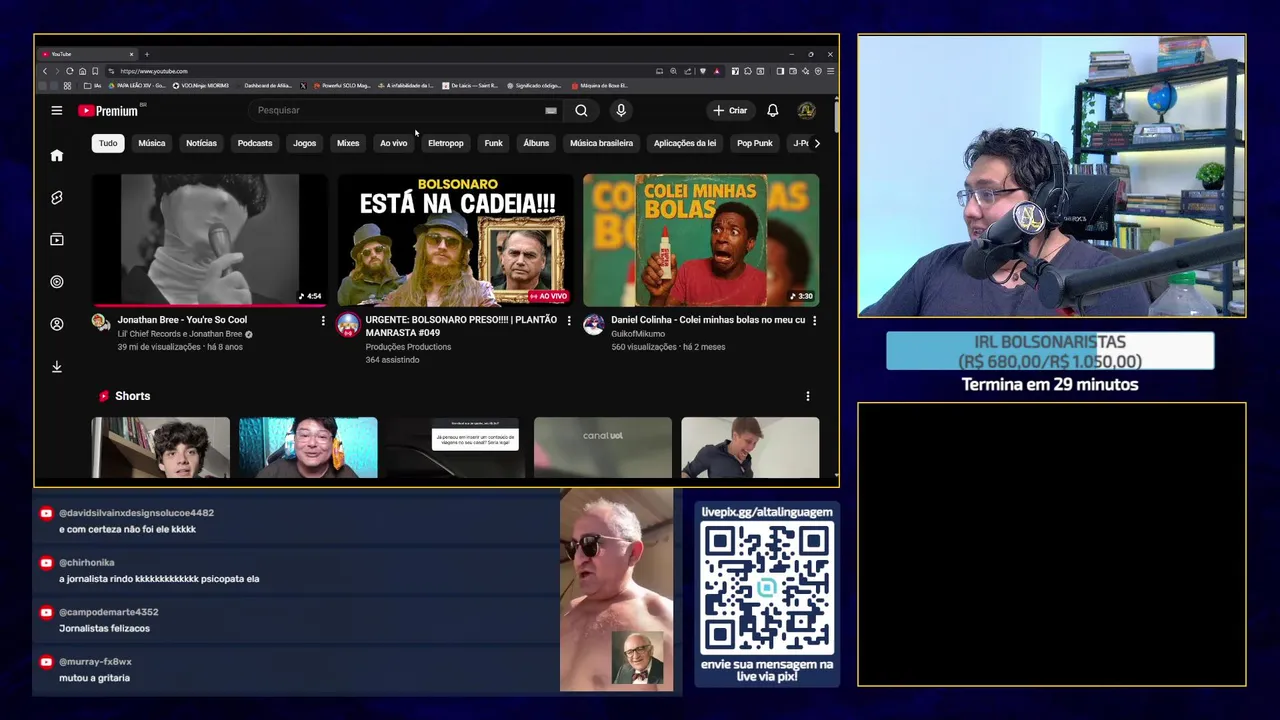Select the Tudo filter chip
1280x720 pixels.
(108, 143)
